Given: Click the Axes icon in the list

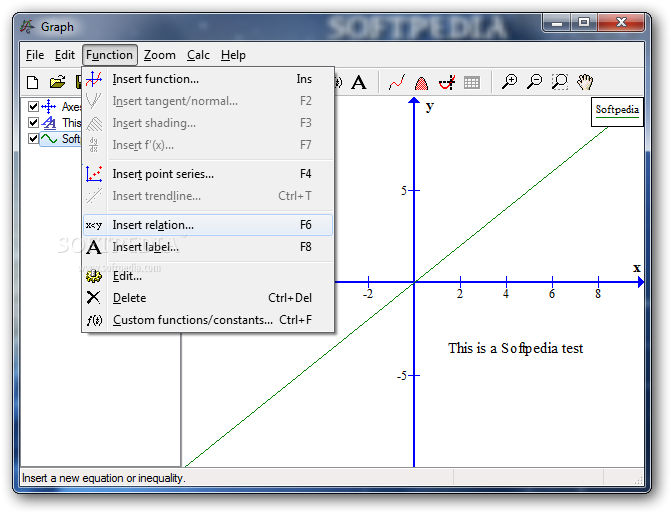Looking at the screenshot, I should [x=49, y=106].
